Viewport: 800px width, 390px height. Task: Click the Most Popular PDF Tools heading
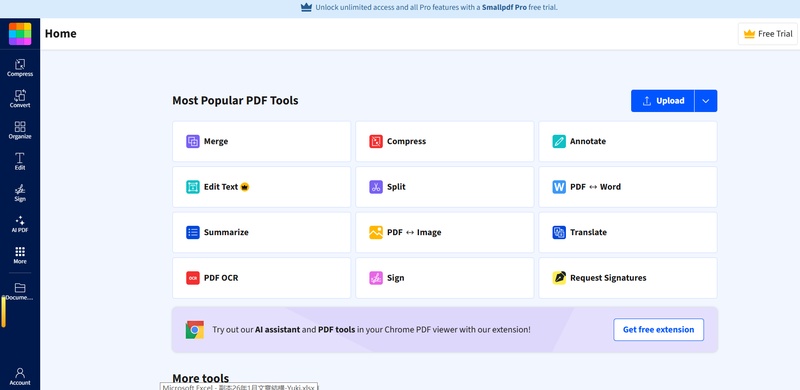tap(235, 101)
